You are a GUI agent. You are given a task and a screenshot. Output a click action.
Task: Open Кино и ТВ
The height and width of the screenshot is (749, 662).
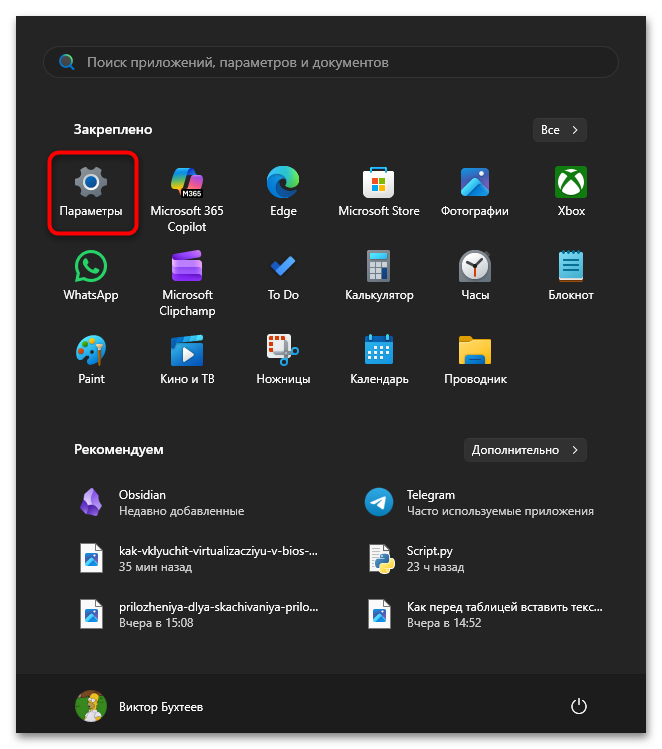(x=187, y=360)
